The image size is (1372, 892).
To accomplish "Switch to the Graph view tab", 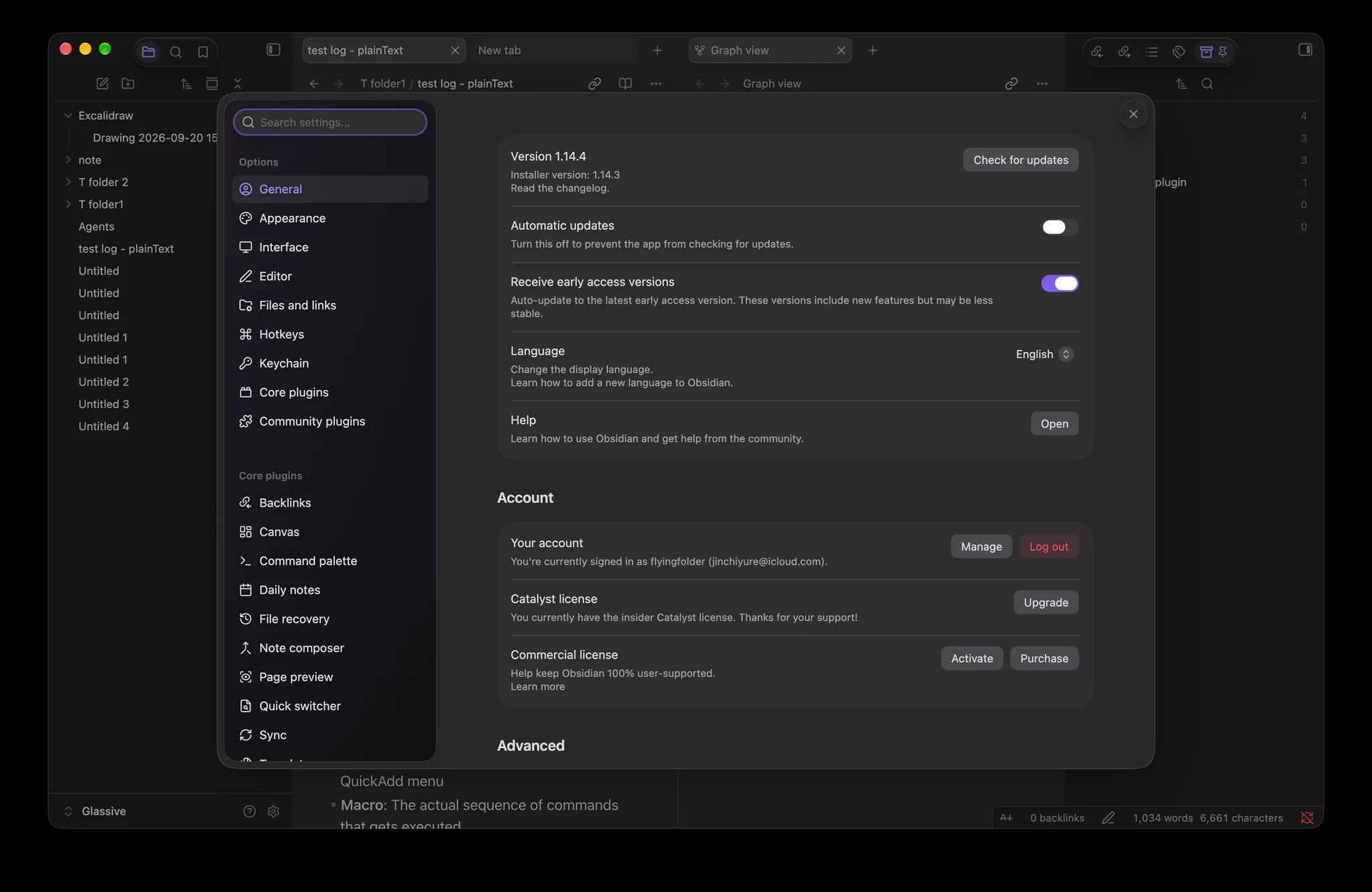I will click(770, 51).
